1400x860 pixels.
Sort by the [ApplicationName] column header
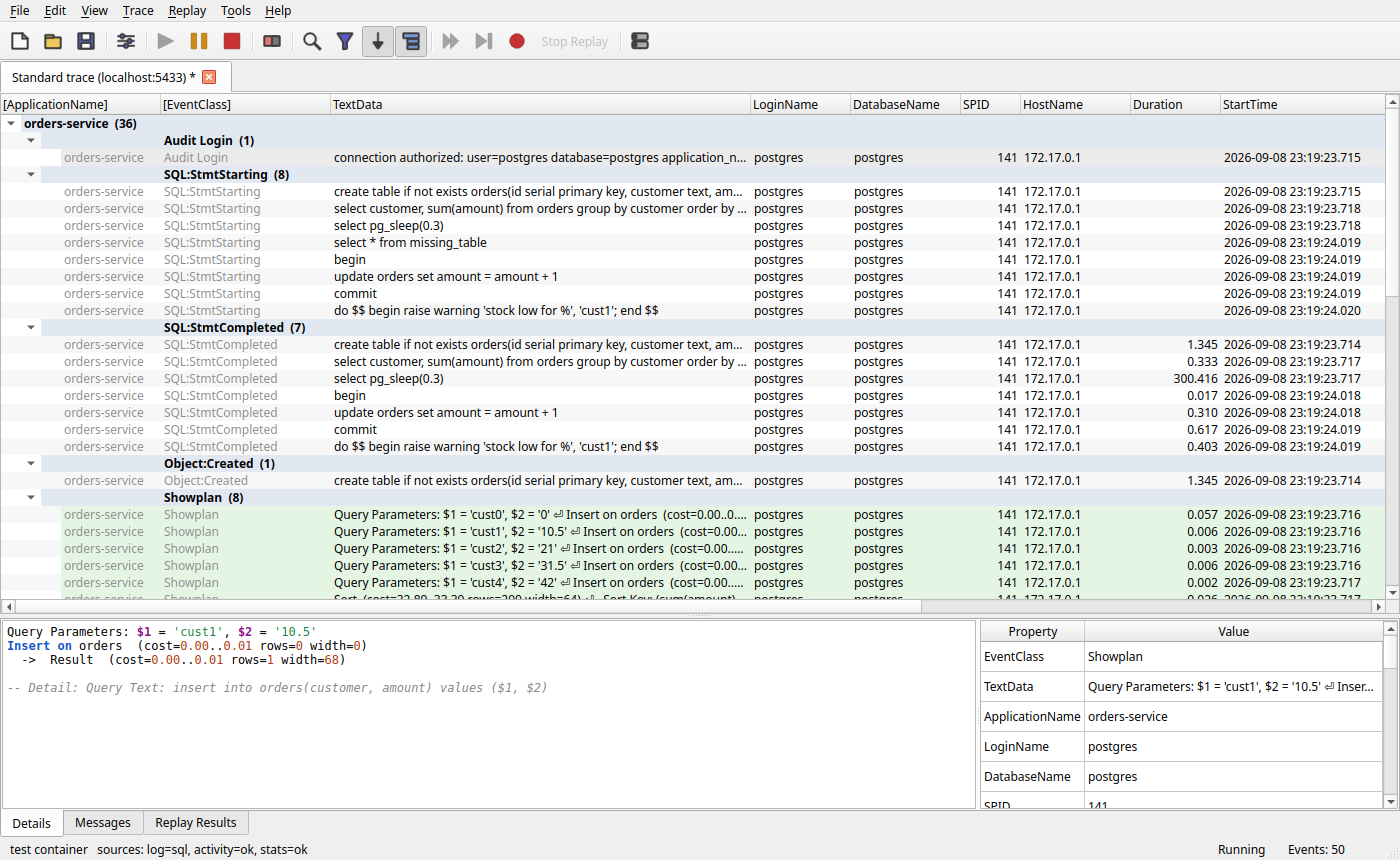(81, 104)
